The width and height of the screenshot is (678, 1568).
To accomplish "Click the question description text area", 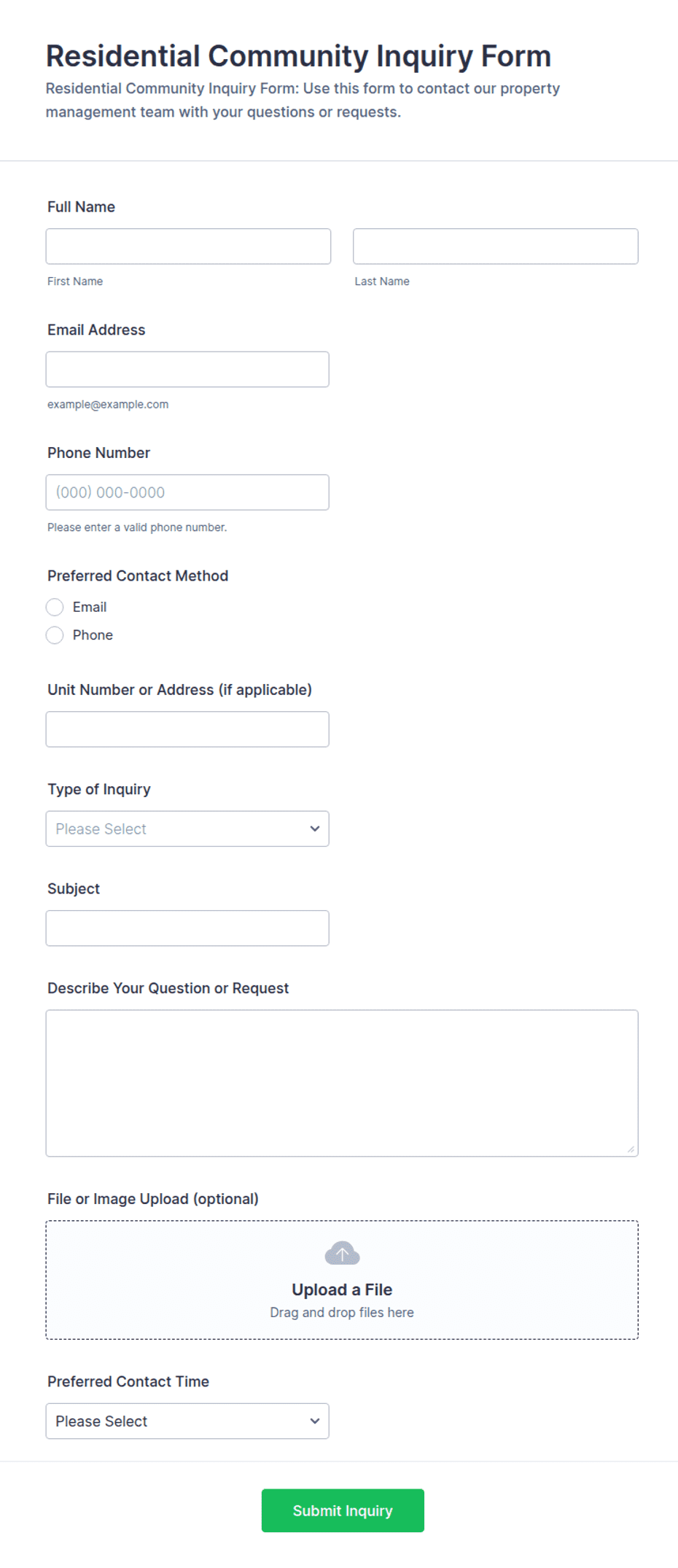I will (342, 1083).
